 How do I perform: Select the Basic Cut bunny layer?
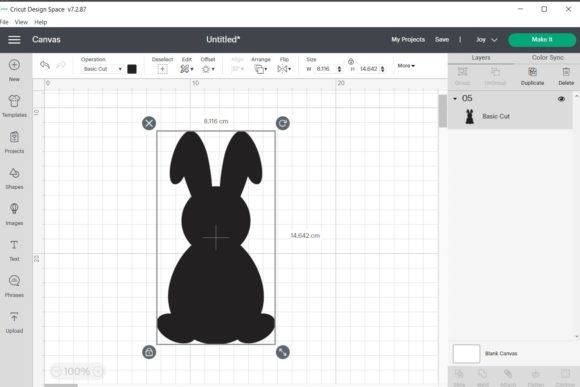tap(510, 117)
